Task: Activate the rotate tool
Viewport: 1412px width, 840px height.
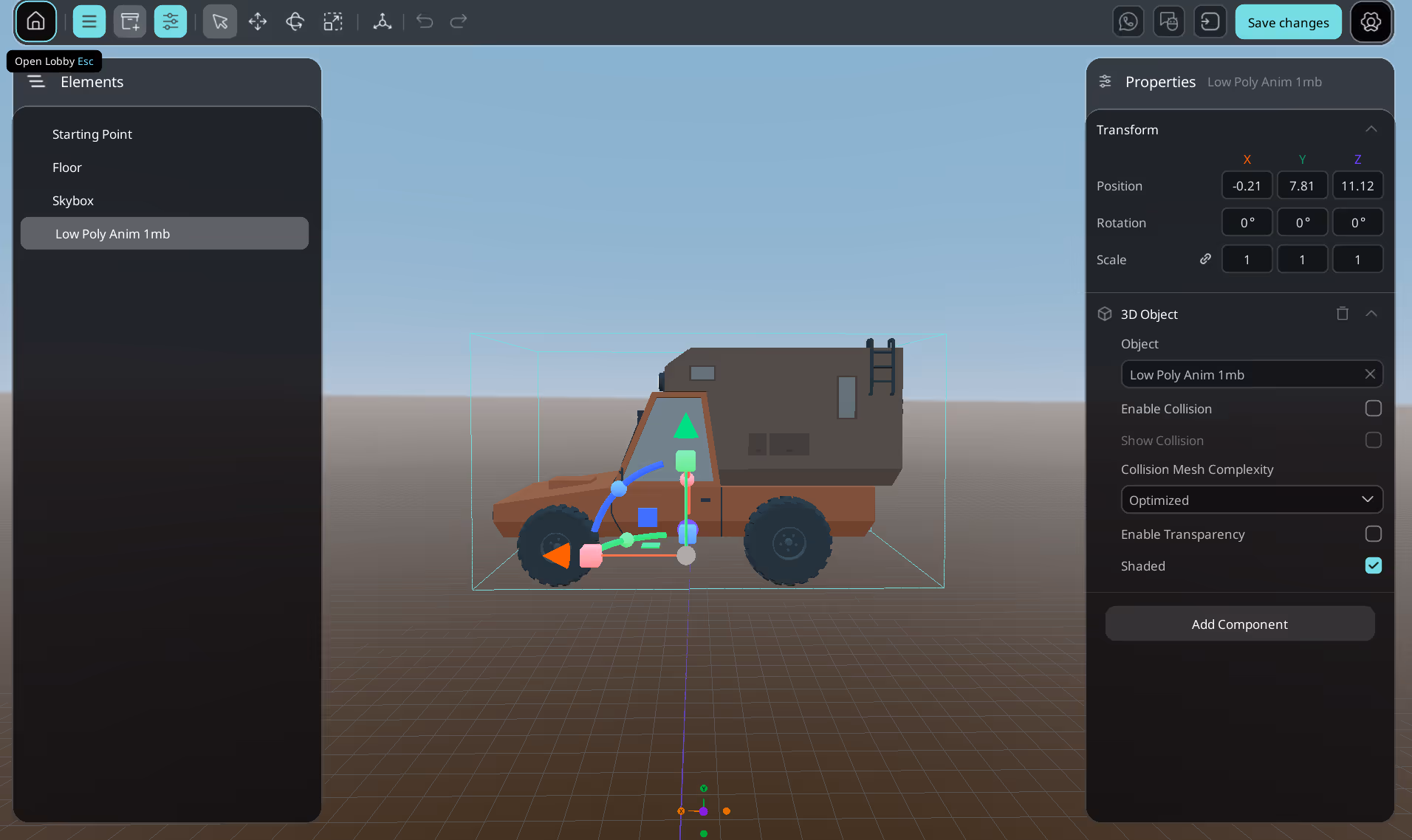Action: (295, 21)
